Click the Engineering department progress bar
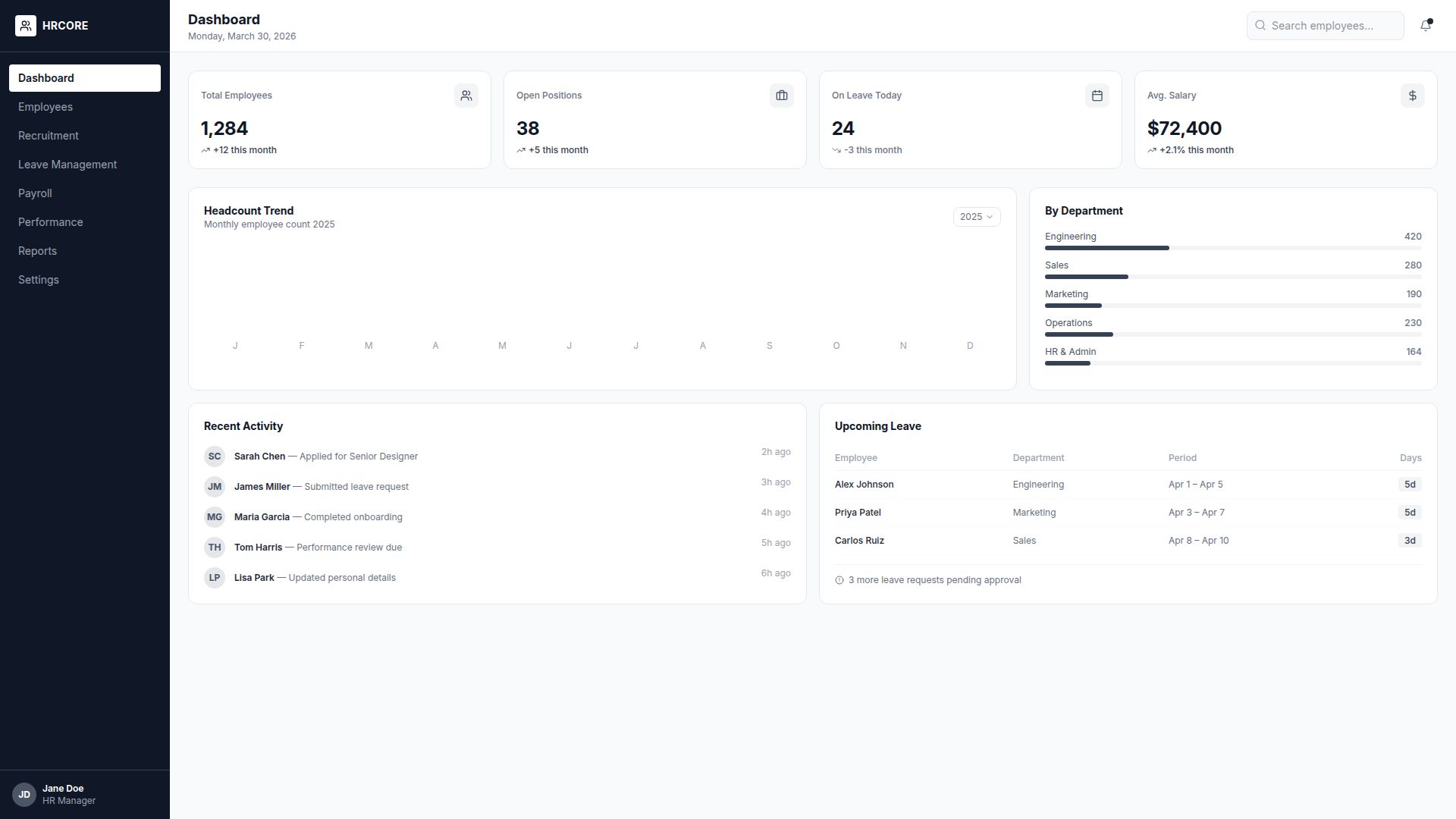This screenshot has width=1456, height=819. coord(1233,248)
